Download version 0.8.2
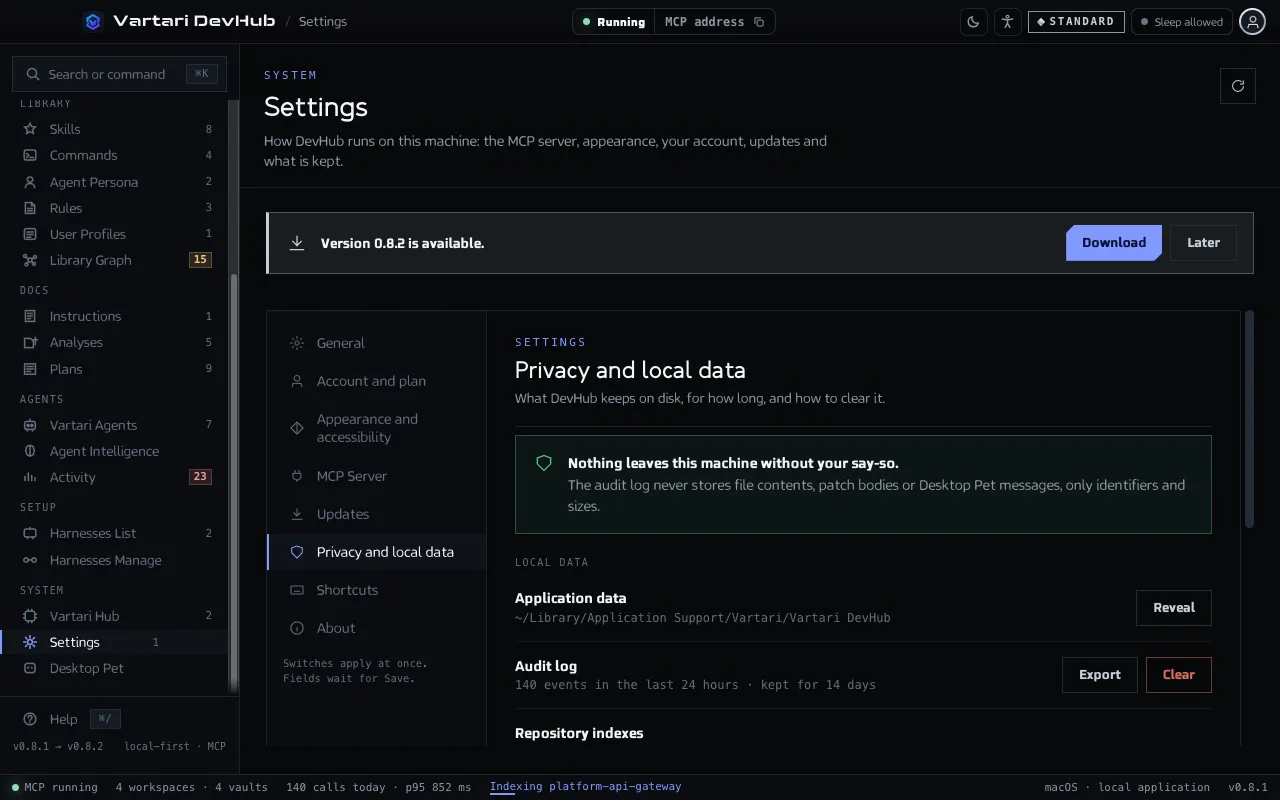 click(1114, 243)
